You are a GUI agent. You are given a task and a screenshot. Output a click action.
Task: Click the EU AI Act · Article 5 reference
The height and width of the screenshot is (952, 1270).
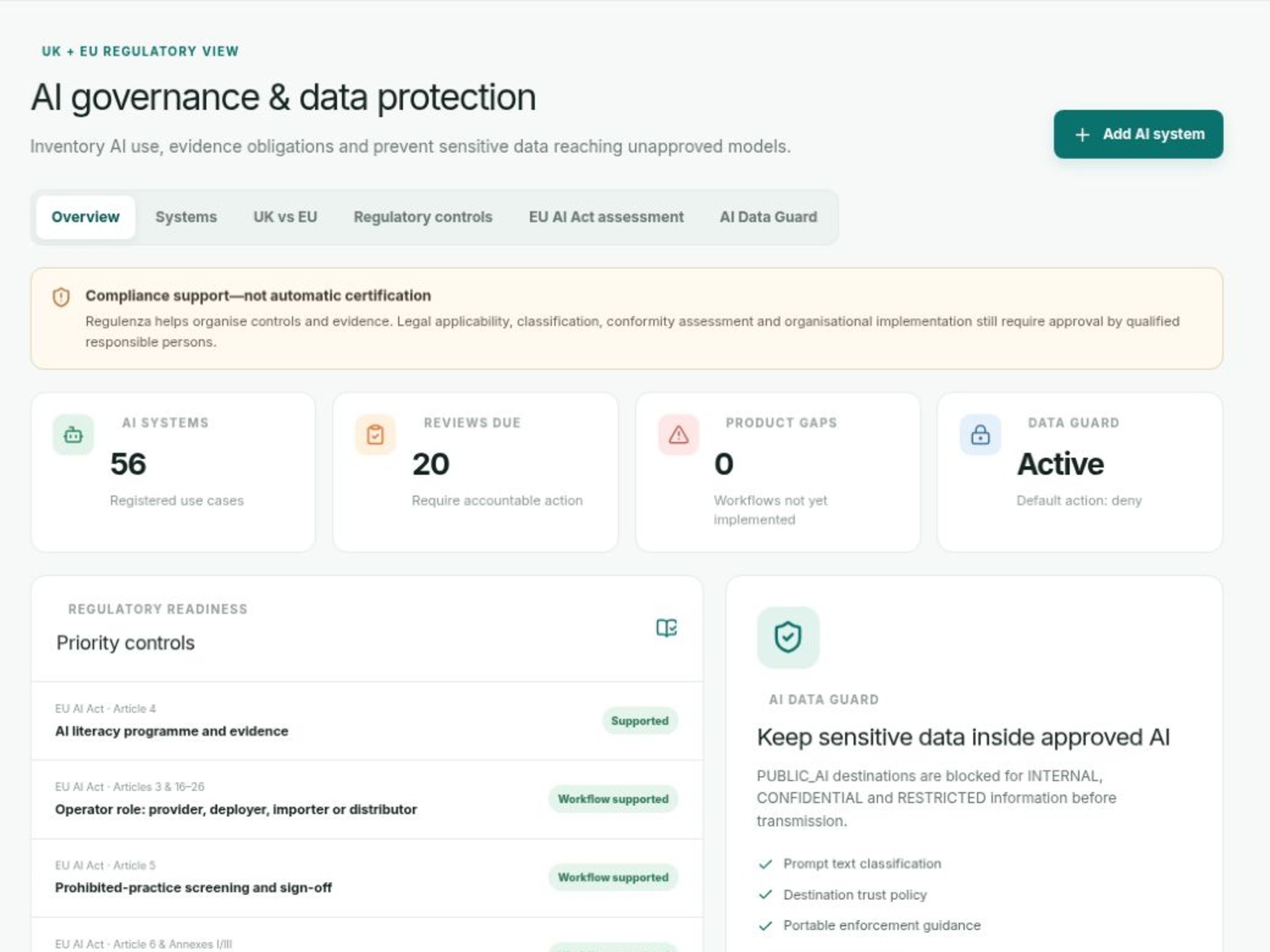tap(106, 865)
